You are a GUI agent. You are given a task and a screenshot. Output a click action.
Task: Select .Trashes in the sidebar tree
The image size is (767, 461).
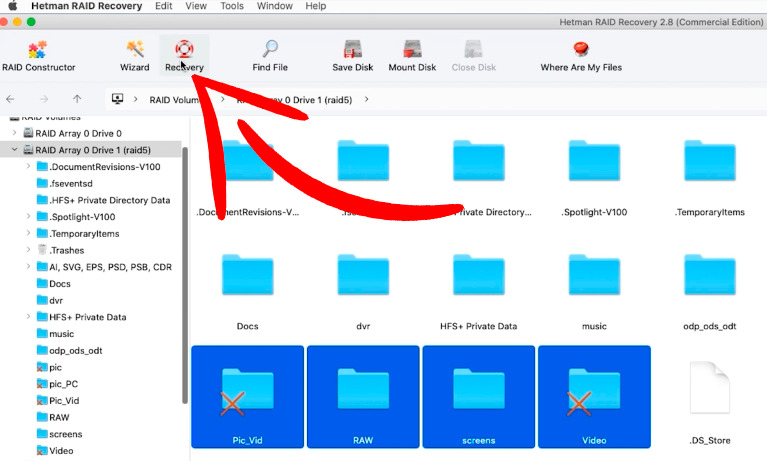pos(61,250)
